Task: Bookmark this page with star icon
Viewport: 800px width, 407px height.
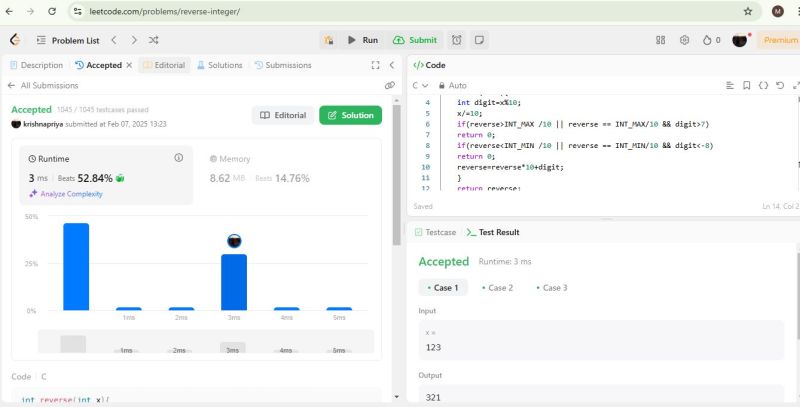Action: tap(748, 11)
